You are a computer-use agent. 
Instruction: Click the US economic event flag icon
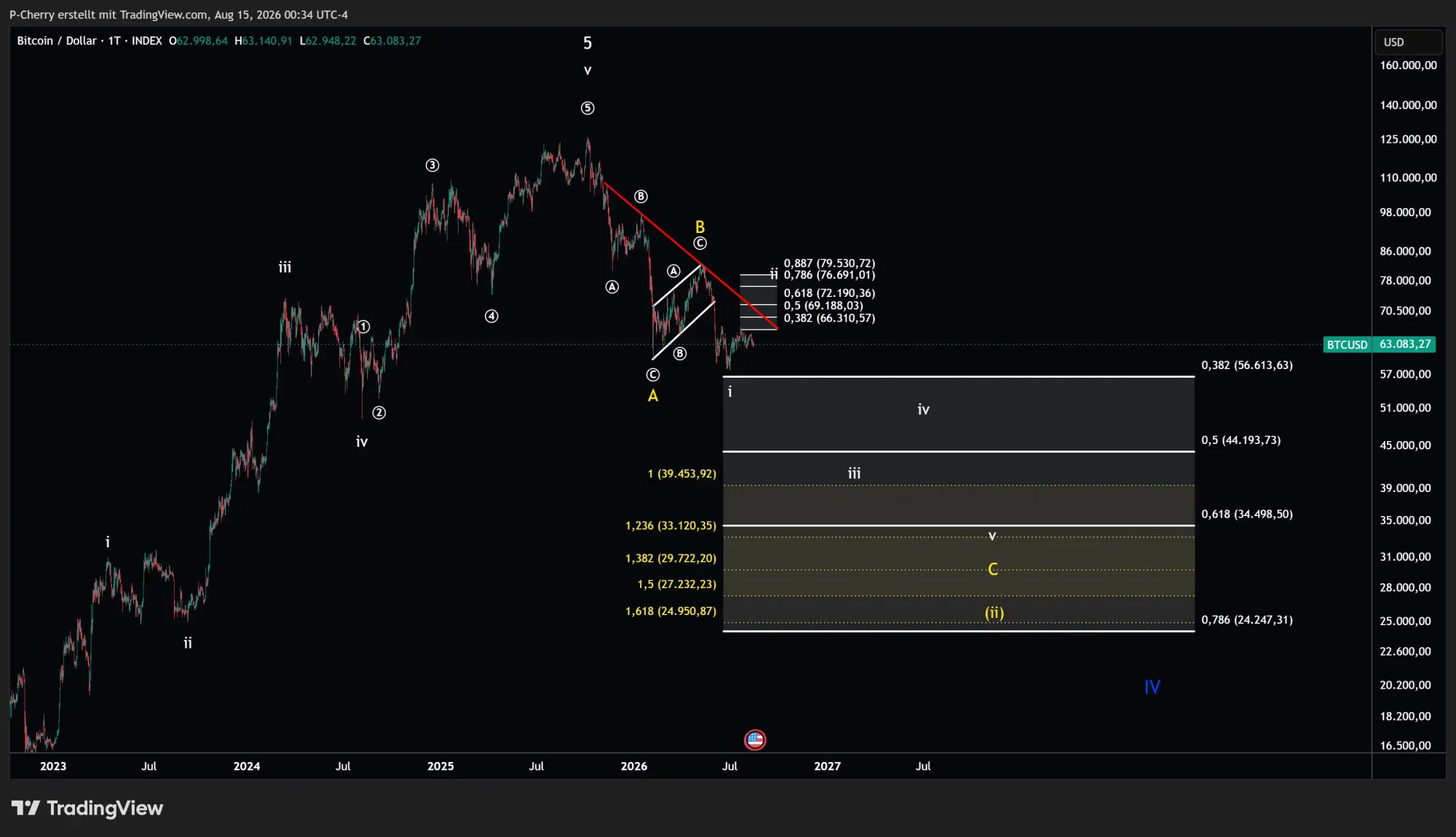click(x=755, y=739)
